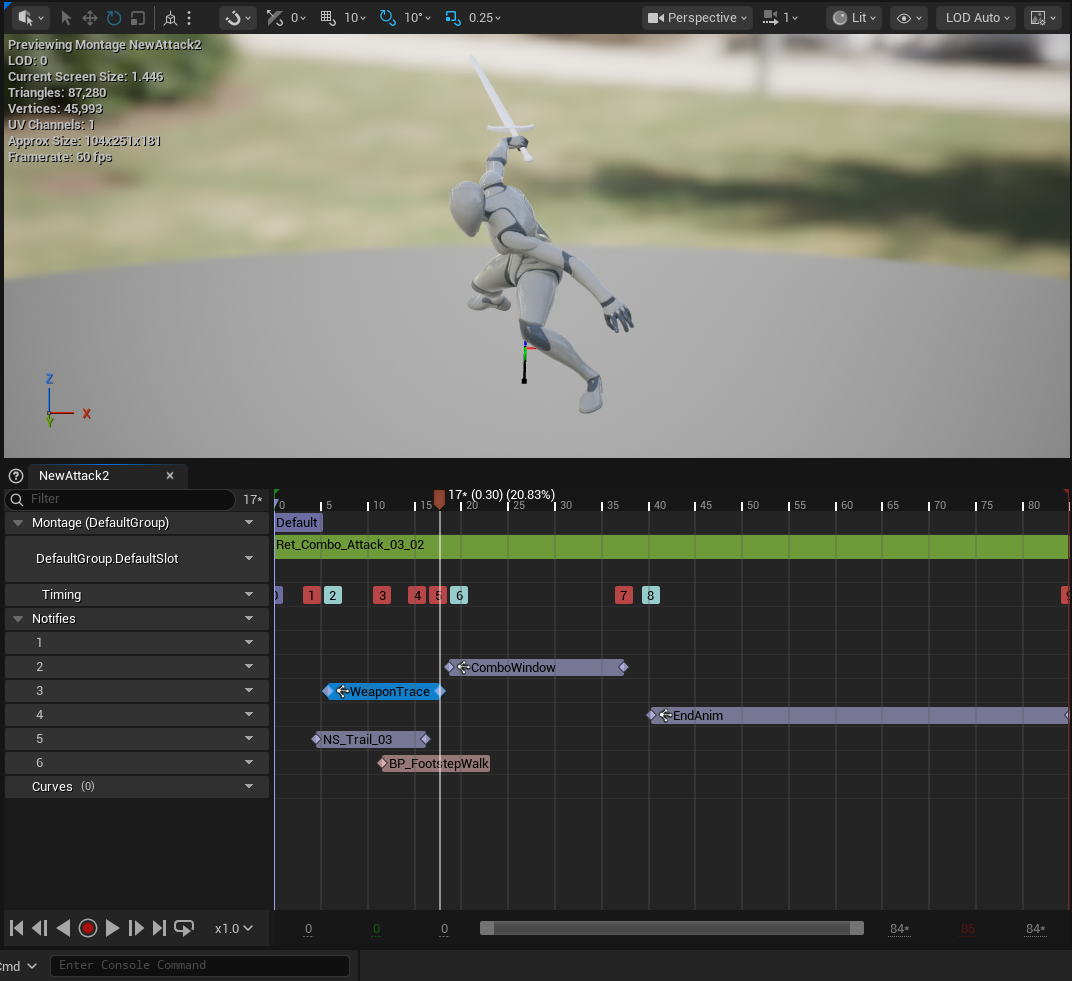Image resolution: width=1072 pixels, height=981 pixels.
Task: Toggle loop playback
Action: pyautogui.click(x=184, y=928)
